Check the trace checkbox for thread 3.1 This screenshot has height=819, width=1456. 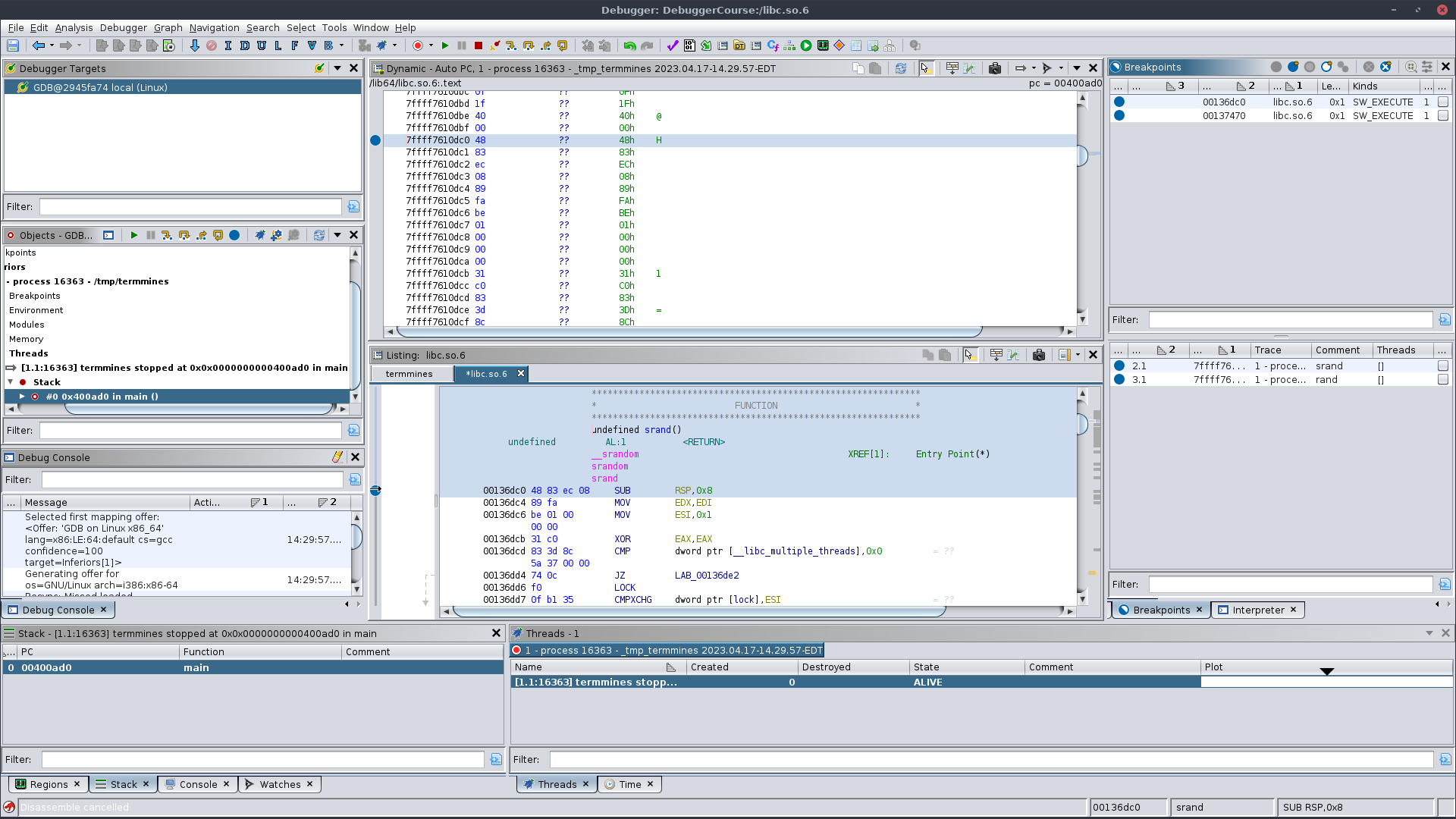(x=1443, y=379)
